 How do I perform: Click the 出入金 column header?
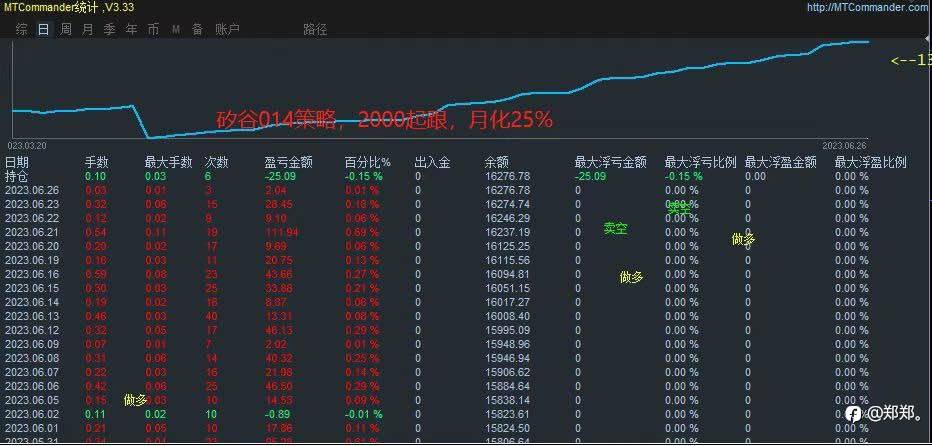coord(432,162)
